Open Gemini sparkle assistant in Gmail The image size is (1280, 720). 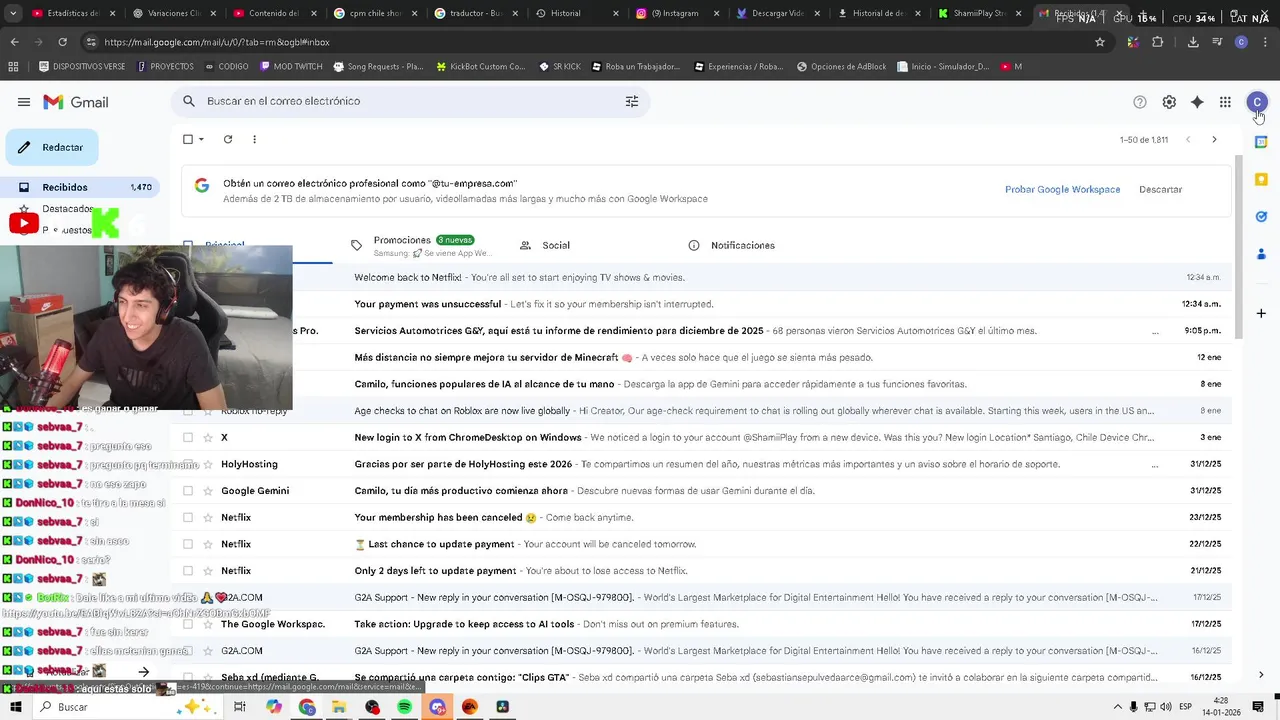point(1197,102)
